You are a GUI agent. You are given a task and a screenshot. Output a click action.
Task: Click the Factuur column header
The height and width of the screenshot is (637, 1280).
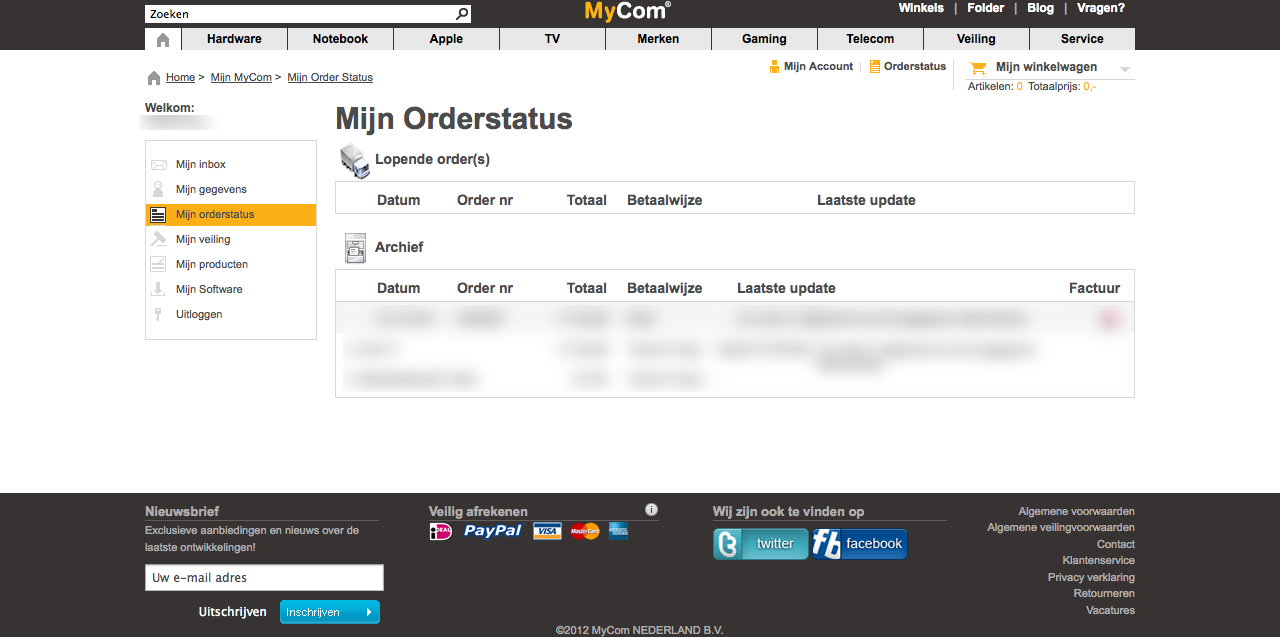(x=1094, y=288)
